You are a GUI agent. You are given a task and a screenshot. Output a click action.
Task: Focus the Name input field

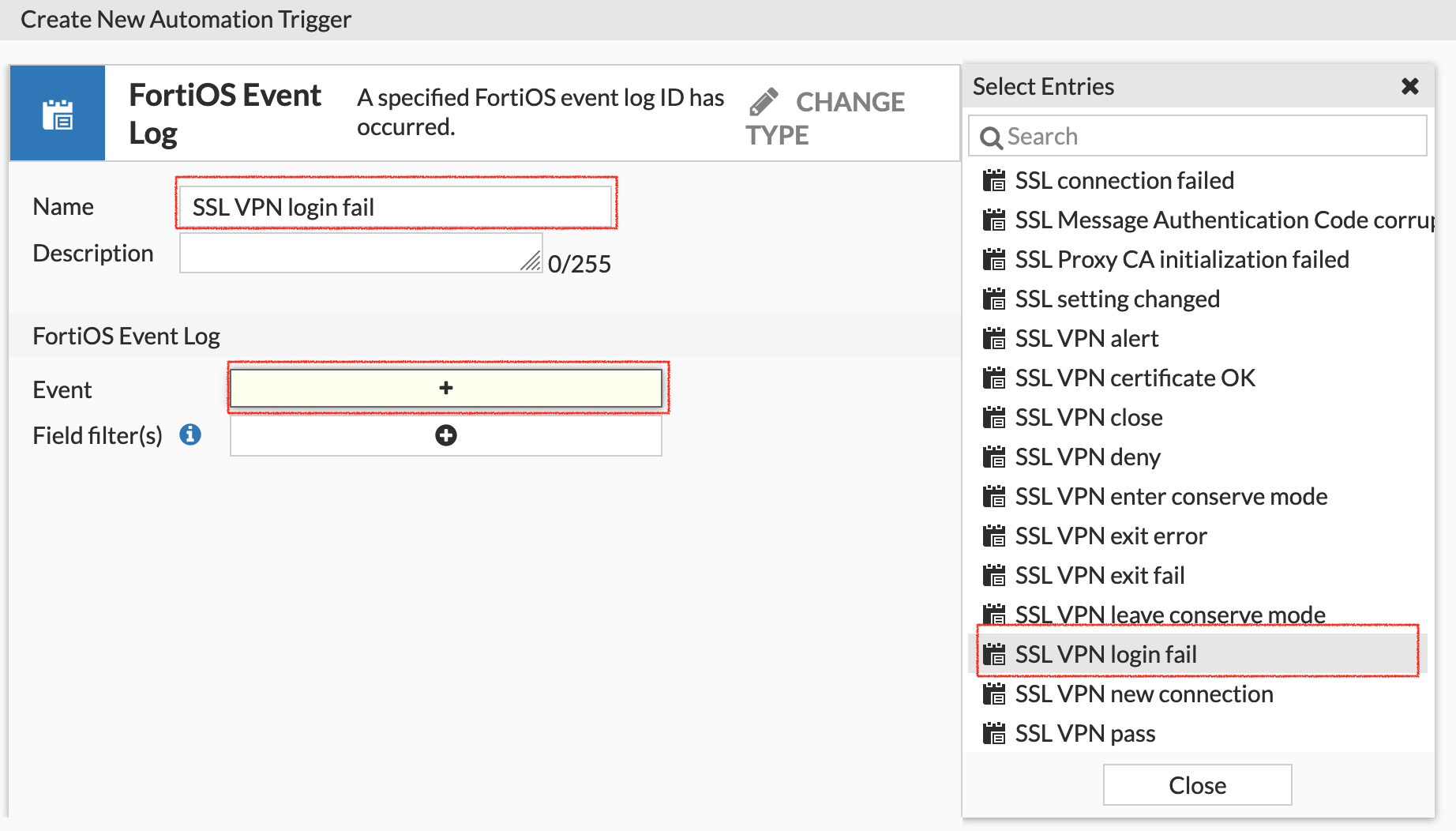[x=396, y=207]
